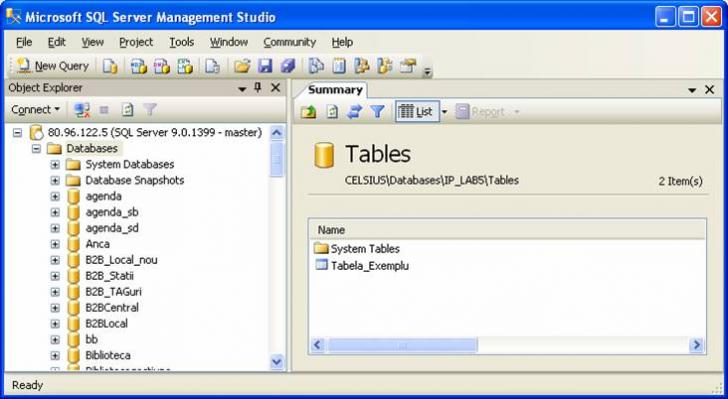
Task: Open a Database Engine Query from toolbar
Action: click(110, 66)
